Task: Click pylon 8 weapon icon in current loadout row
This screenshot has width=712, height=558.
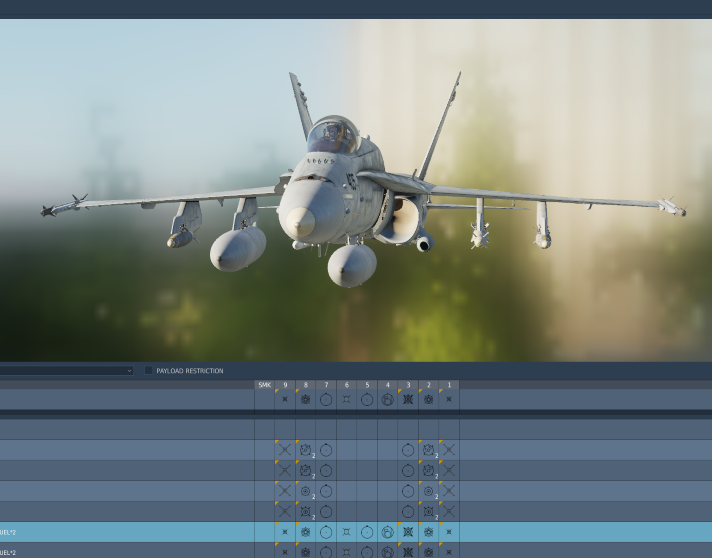Action: point(306,400)
